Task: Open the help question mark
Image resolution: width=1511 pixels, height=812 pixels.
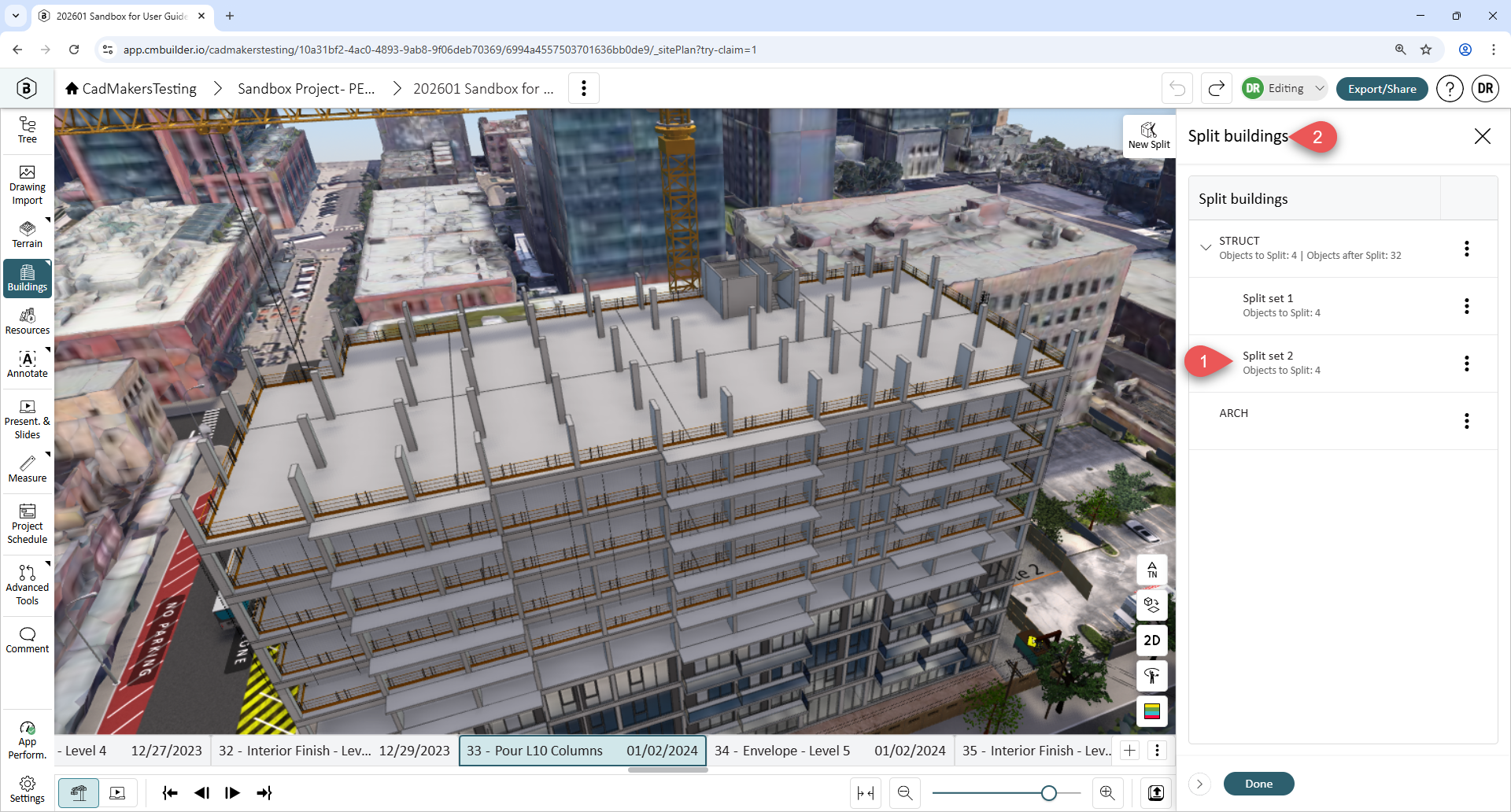Action: click(1450, 88)
